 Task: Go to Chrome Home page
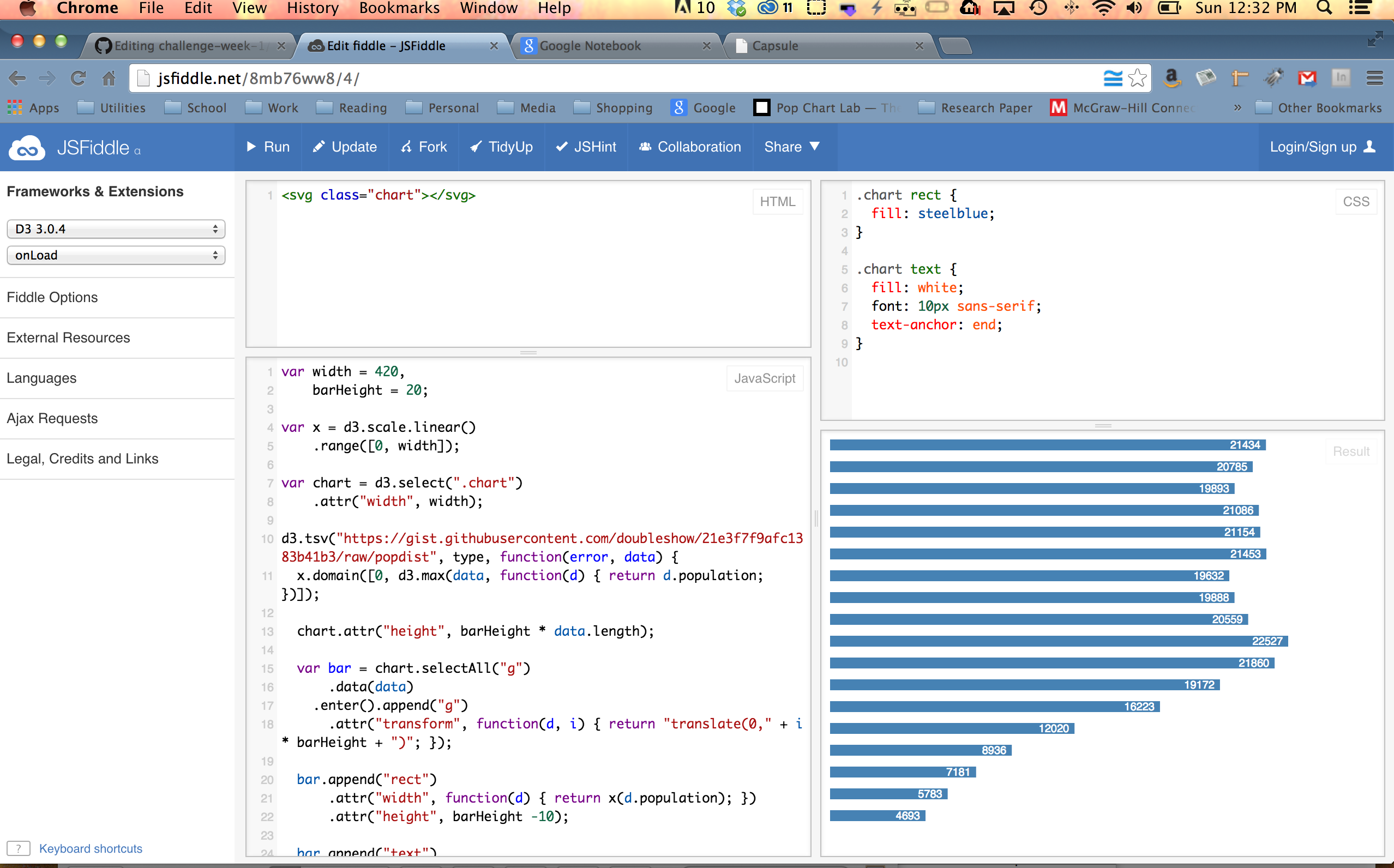tap(109, 78)
